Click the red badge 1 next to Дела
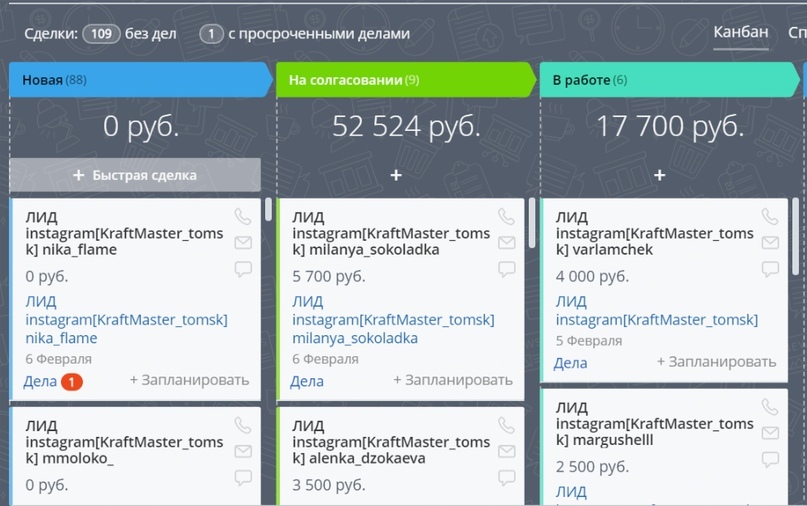This screenshot has width=807, height=506. tap(72, 382)
